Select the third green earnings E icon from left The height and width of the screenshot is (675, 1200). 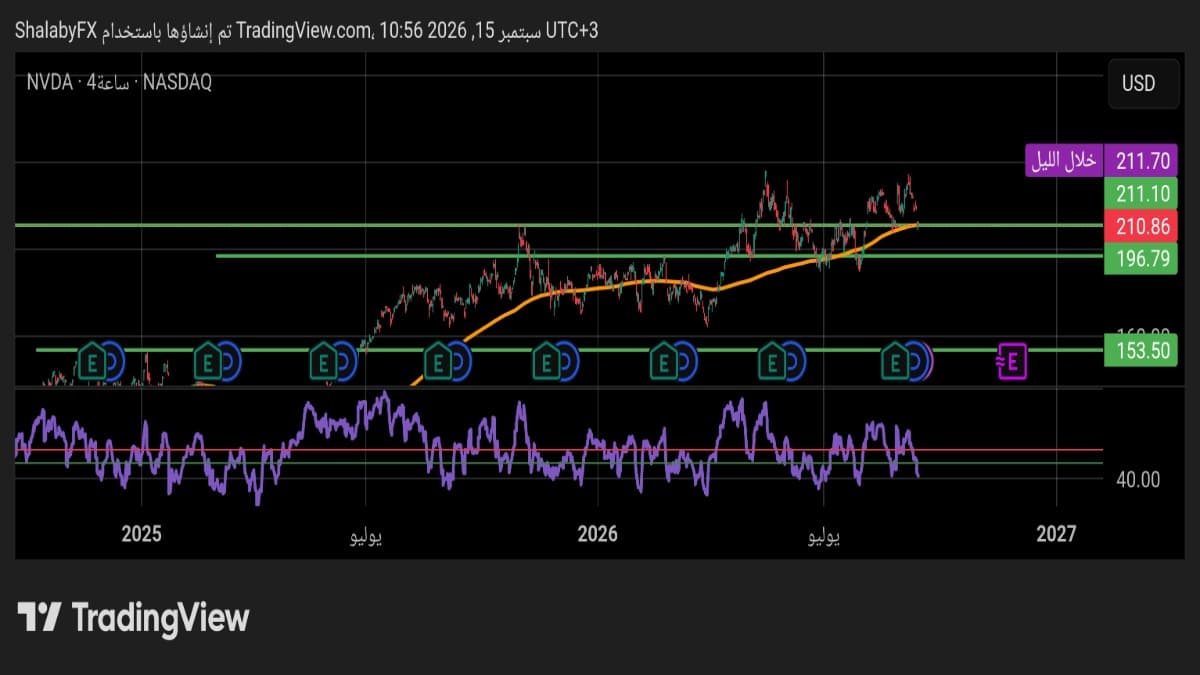(322, 360)
